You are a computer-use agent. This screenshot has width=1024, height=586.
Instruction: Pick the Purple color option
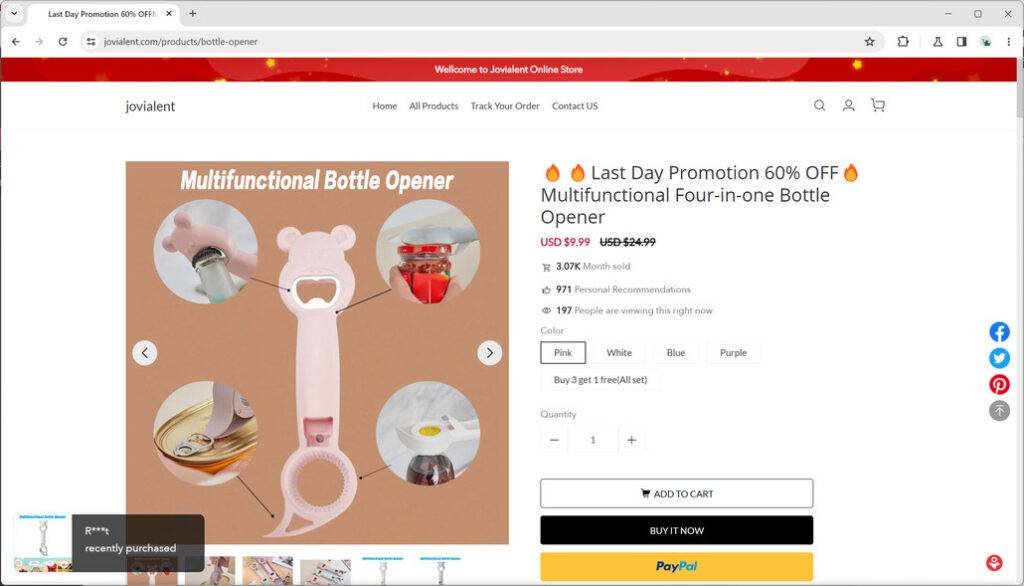[x=733, y=353]
